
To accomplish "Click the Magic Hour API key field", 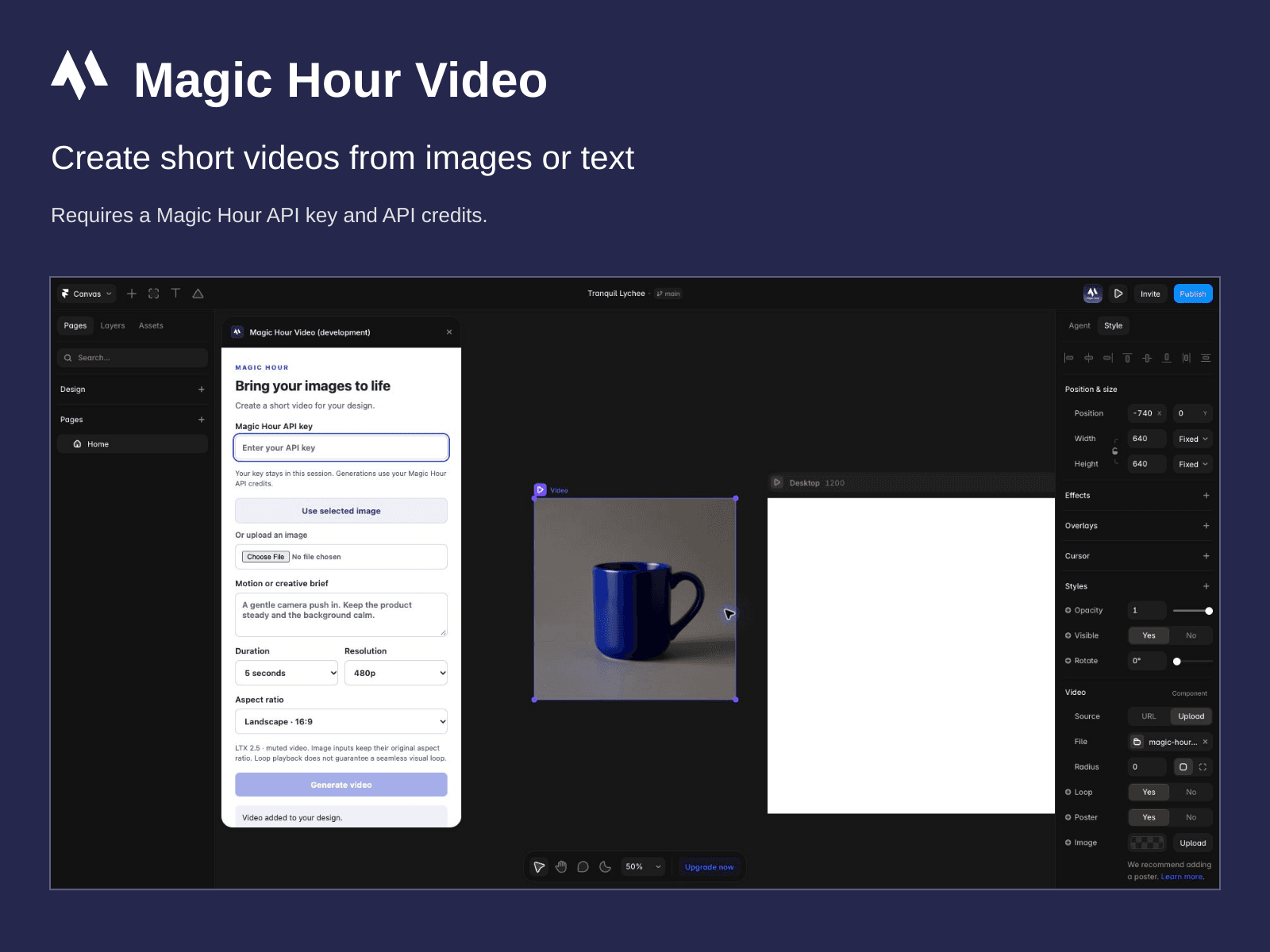I will (x=341, y=447).
